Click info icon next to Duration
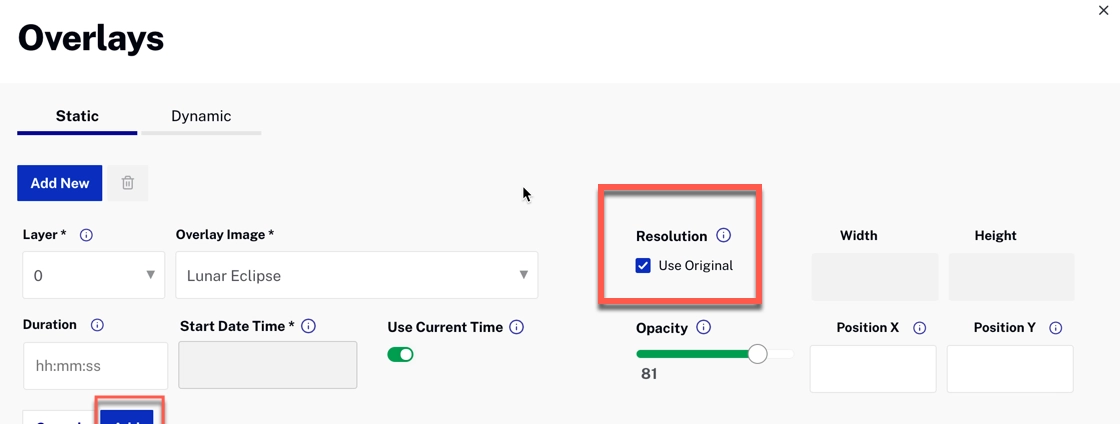Viewport: 1120px width, 424px height. click(x=97, y=325)
